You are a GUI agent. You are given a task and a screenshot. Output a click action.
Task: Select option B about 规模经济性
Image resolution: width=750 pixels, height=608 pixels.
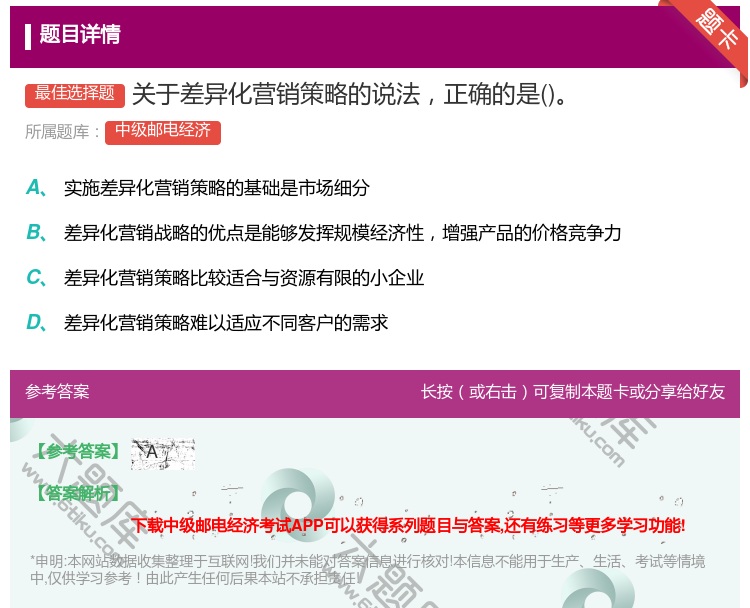[342, 232]
